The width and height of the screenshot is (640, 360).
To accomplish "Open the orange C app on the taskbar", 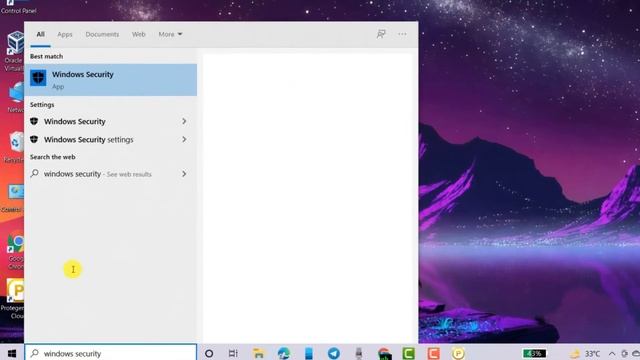I will pyautogui.click(x=433, y=353).
